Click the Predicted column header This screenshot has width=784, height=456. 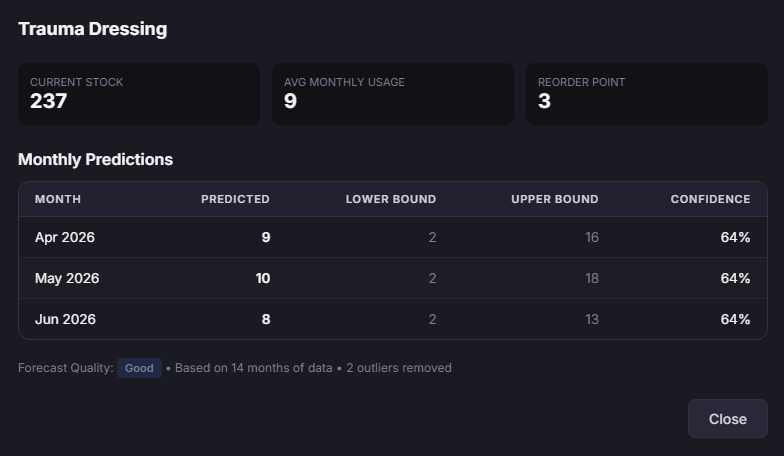235,199
